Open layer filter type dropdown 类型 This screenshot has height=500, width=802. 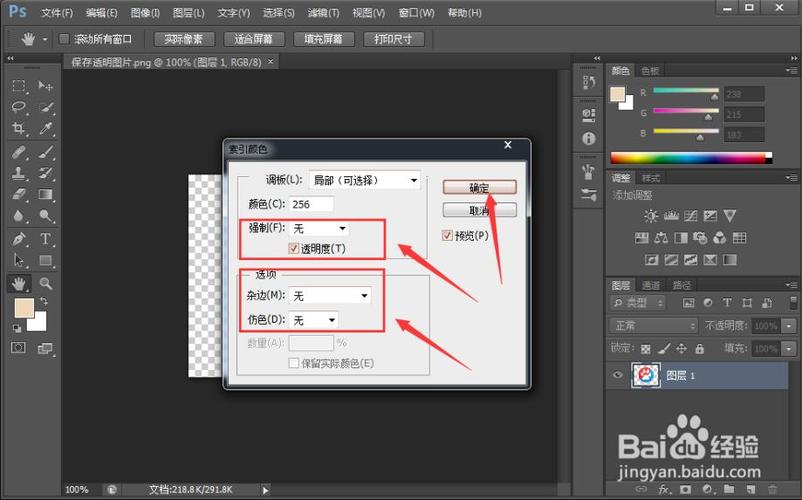point(638,303)
